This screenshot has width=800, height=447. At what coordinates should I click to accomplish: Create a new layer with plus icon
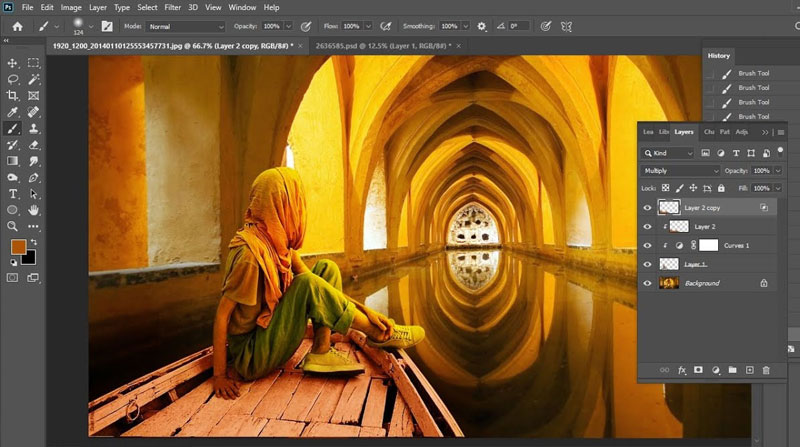749,370
